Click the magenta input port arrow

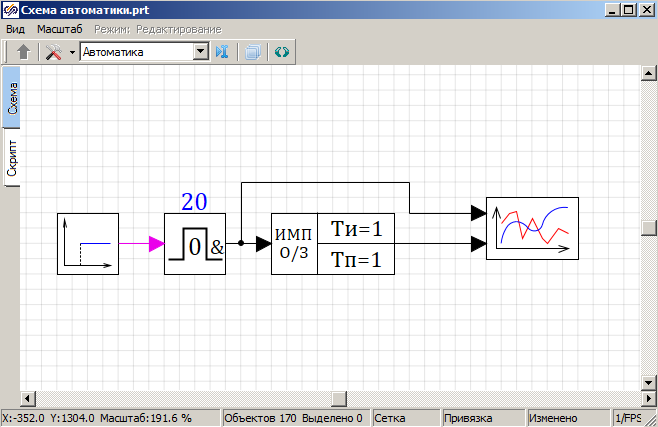click(x=156, y=243)
